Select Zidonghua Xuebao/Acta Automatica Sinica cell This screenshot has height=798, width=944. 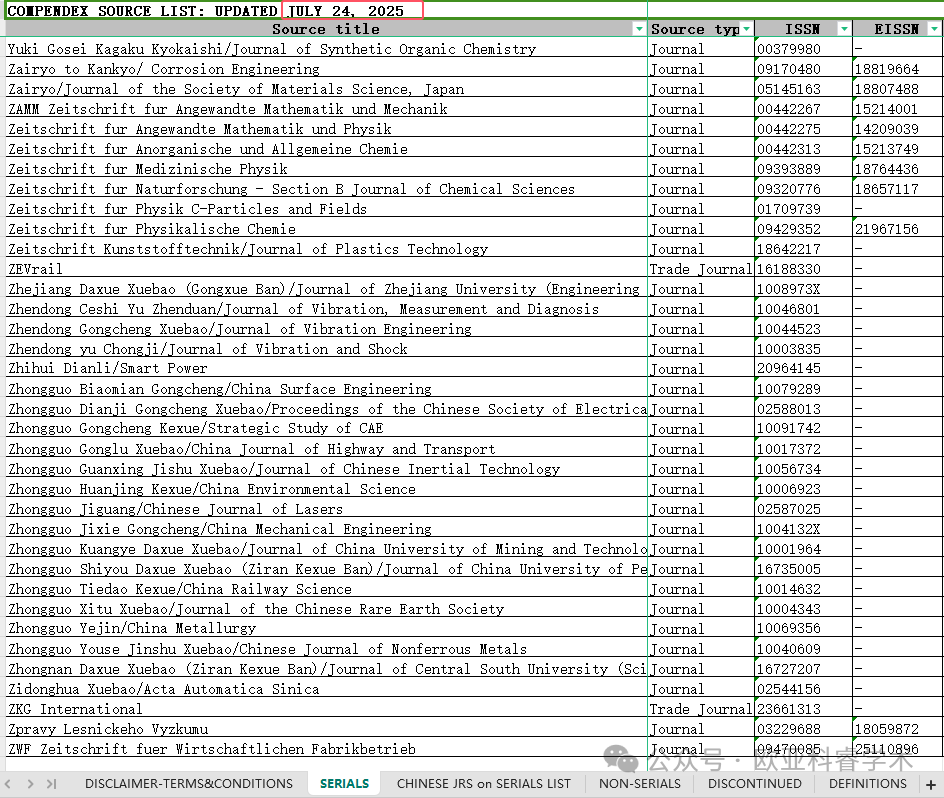326,688
